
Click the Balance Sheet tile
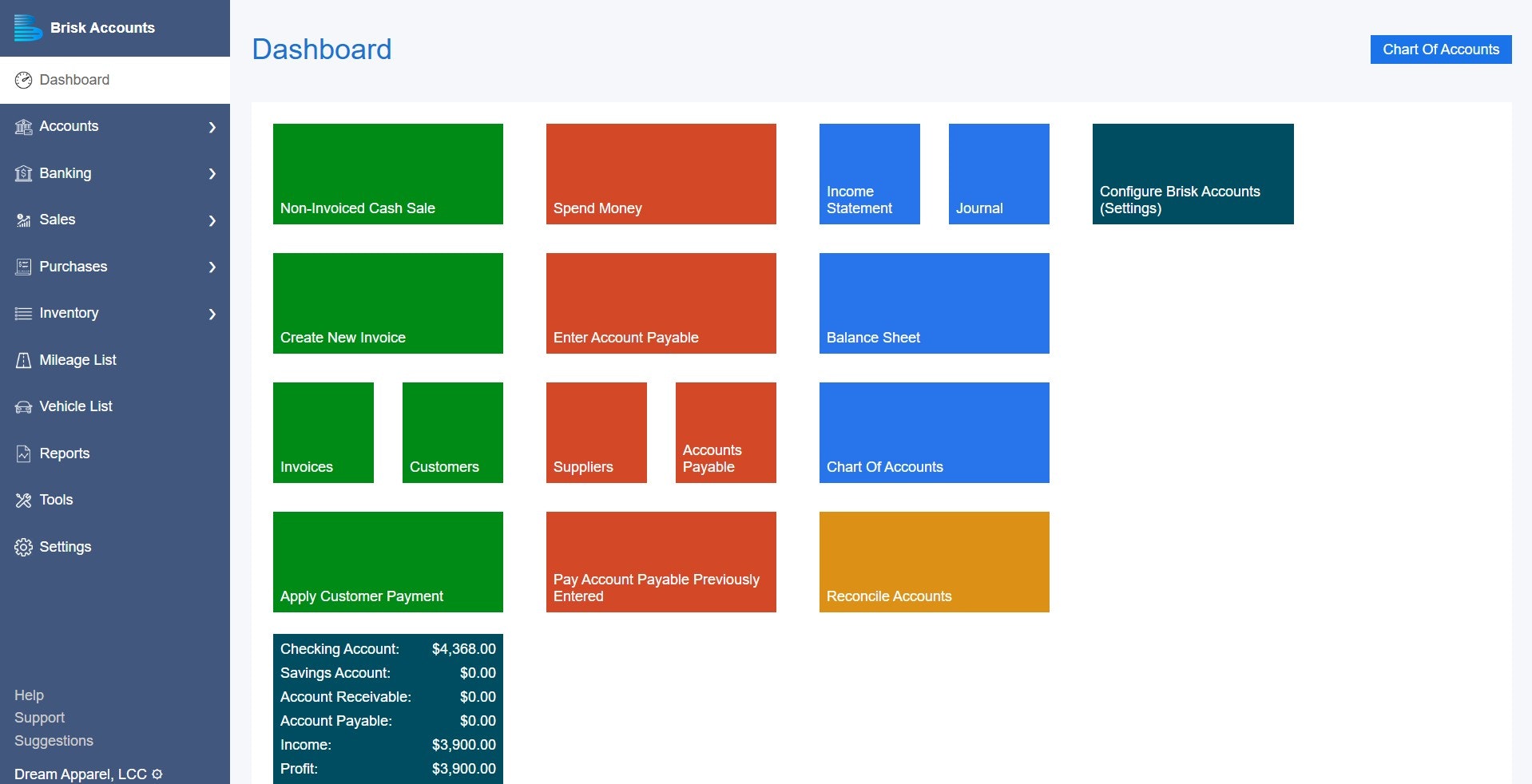[x=934, y=303]
